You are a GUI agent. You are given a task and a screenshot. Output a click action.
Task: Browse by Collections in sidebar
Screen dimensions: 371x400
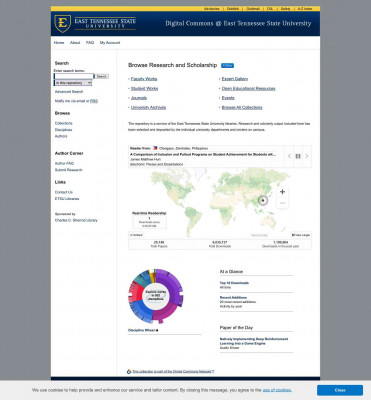coord(64,123)
